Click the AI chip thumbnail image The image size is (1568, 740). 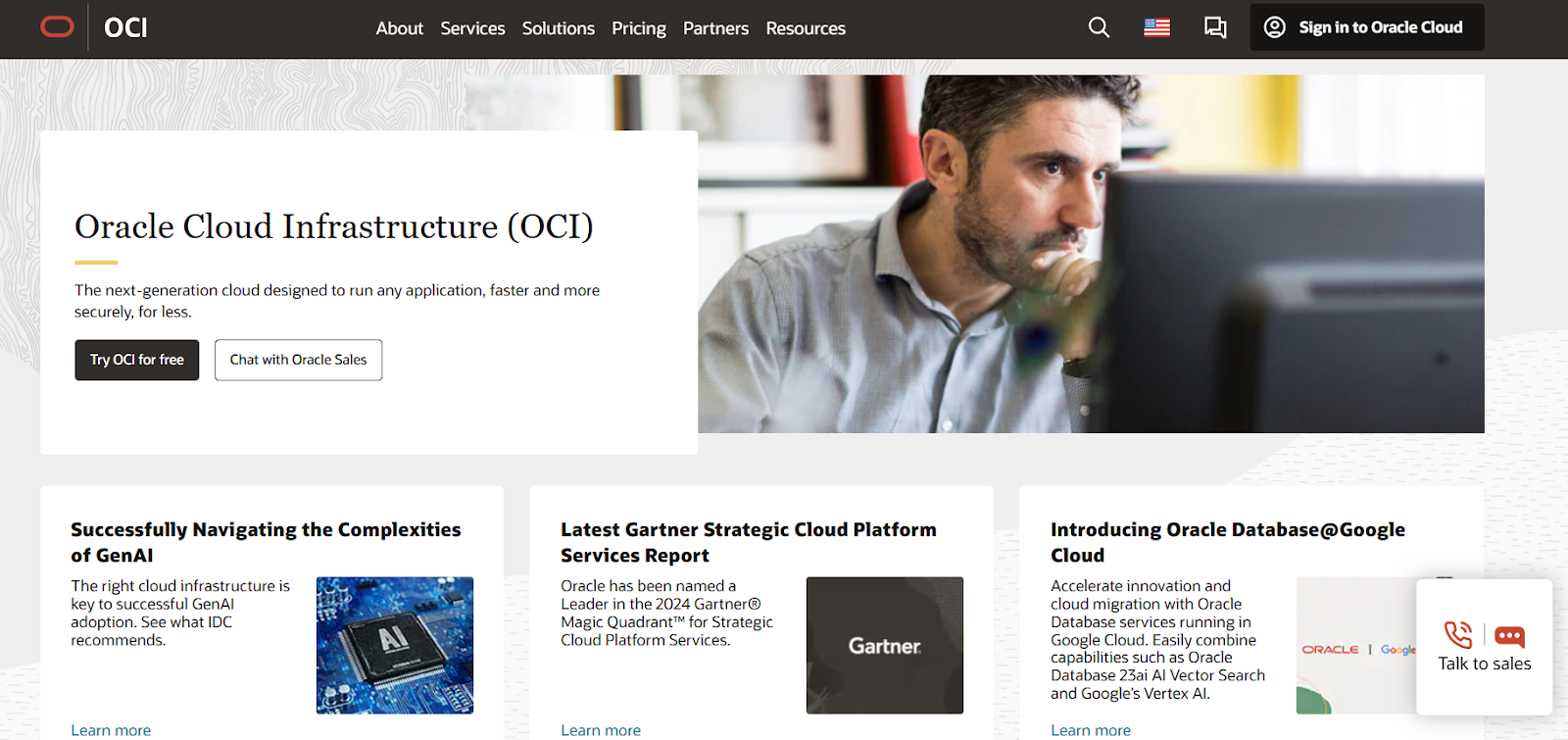pyautogui.click(x=395, y=645)
